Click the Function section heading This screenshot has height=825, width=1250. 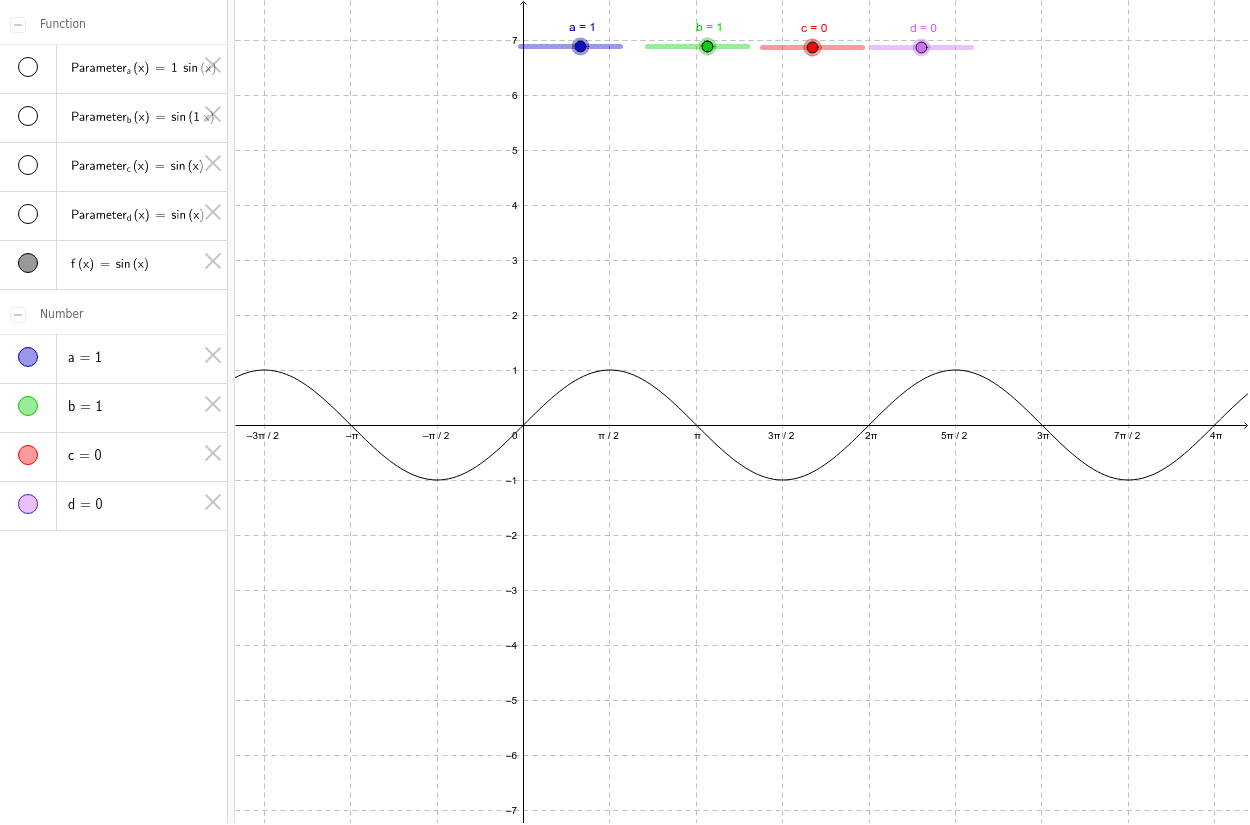(x=63, y=23)
